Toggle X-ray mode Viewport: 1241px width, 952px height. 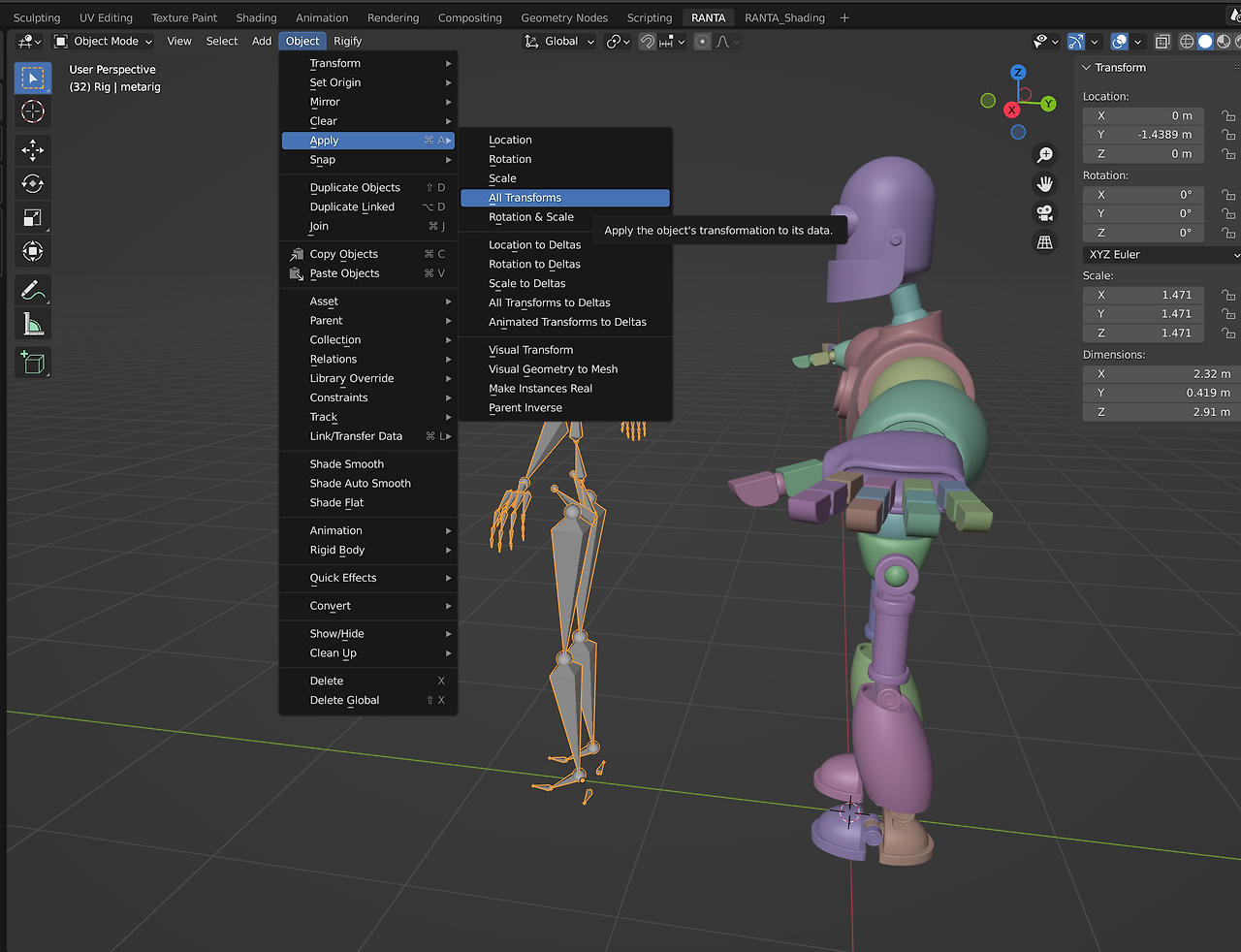click(1162, 42)
